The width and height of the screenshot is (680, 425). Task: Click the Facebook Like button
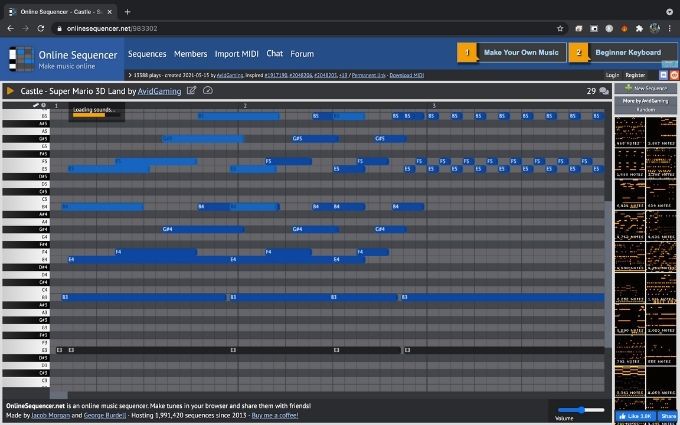pyautogui.click(x=635, y=416)
